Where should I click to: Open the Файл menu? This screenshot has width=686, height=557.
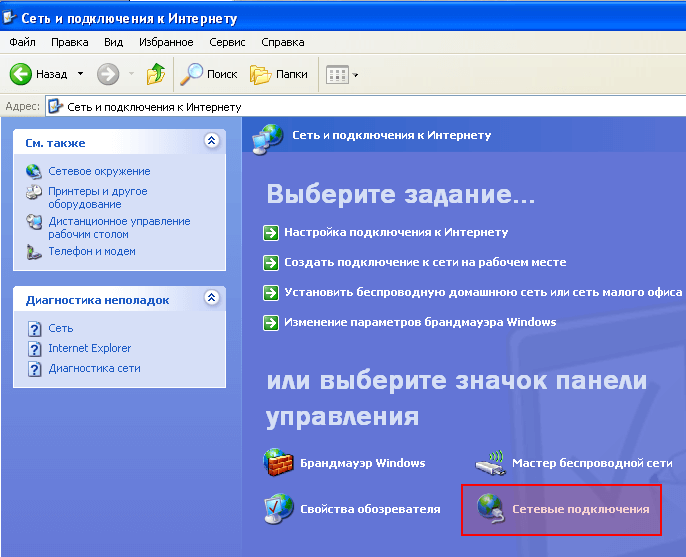22,42
